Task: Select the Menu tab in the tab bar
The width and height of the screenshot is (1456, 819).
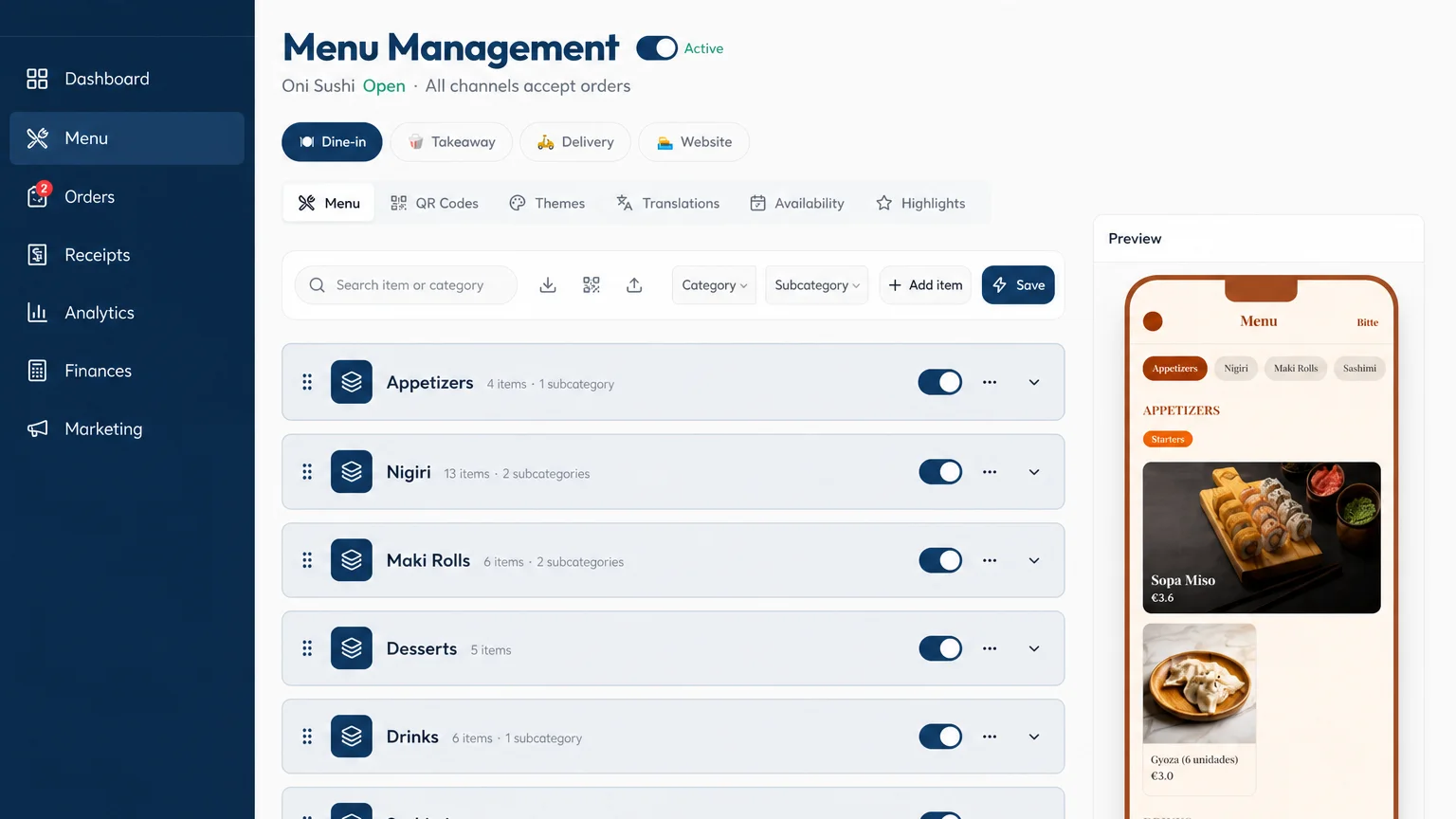Action: [x=329, y=203]
